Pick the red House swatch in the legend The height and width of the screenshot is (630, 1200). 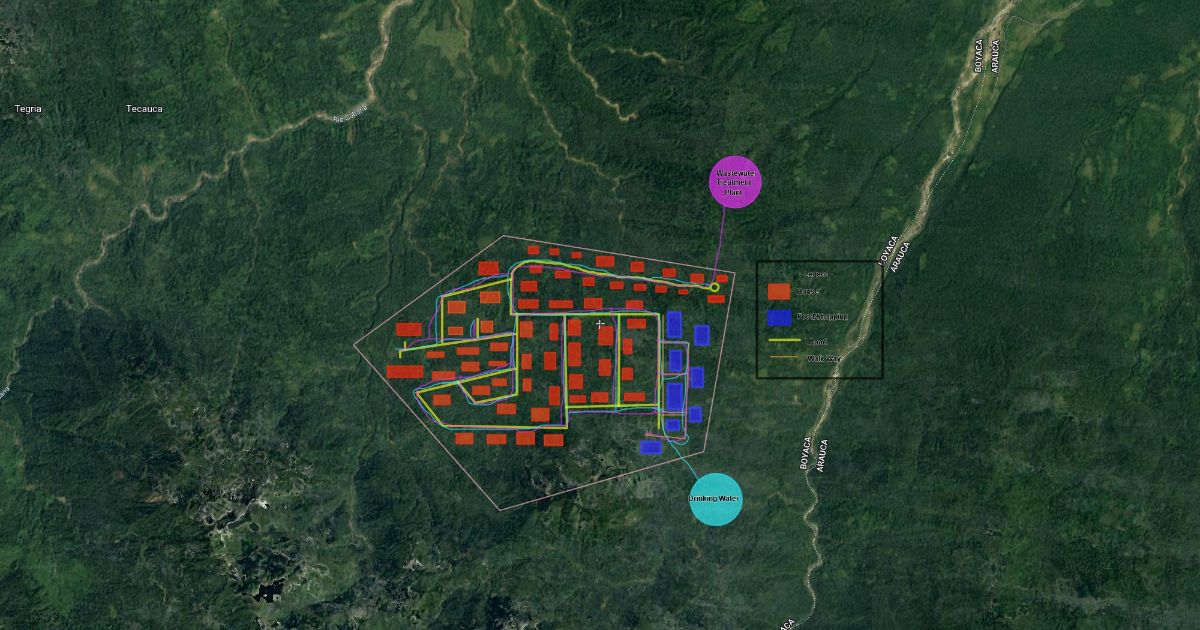coord(779,291)
